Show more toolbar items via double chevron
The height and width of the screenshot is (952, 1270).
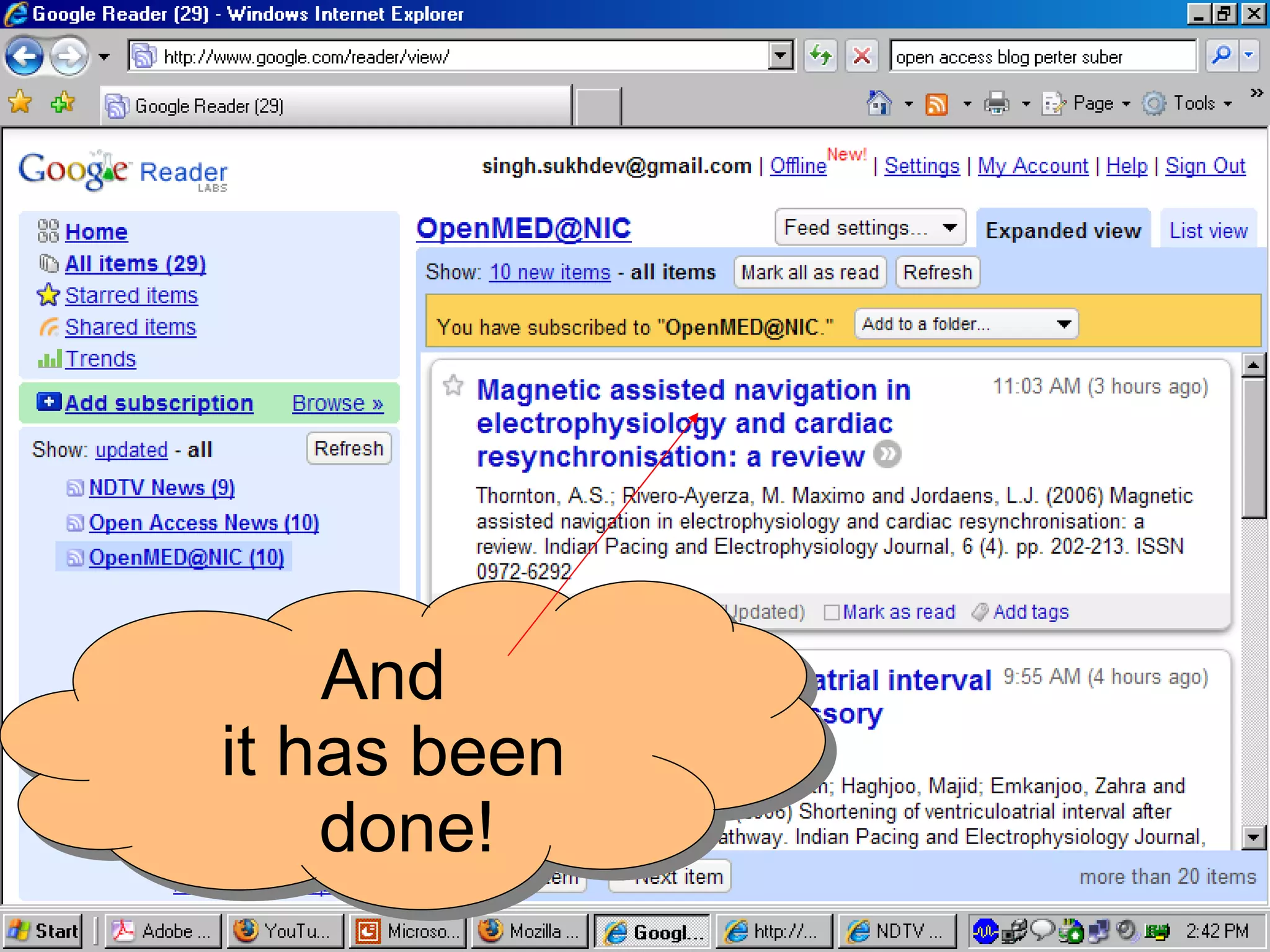pos(1256,93)
